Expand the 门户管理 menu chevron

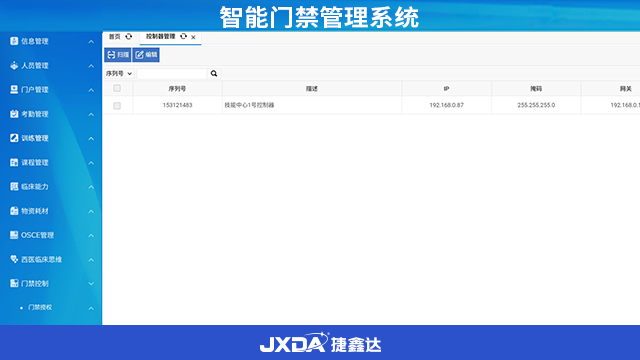point(91,90)
